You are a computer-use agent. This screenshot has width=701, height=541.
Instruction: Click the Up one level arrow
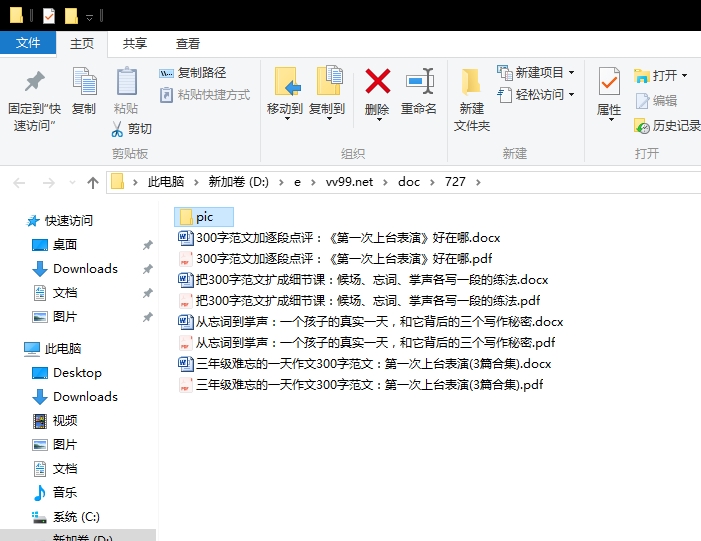click(x=93, y=182)
